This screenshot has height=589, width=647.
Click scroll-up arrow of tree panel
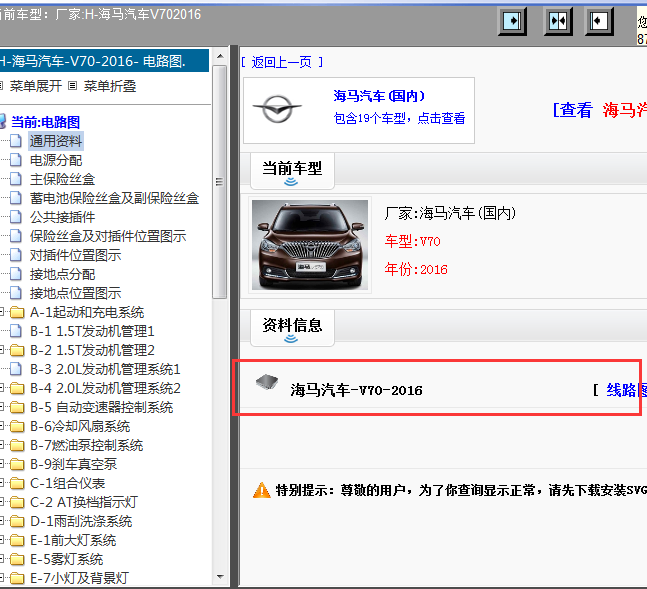(220, 56)
